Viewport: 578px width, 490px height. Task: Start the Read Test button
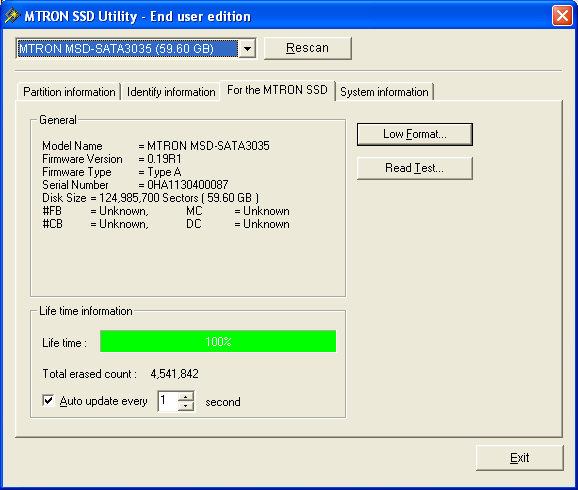415,168
